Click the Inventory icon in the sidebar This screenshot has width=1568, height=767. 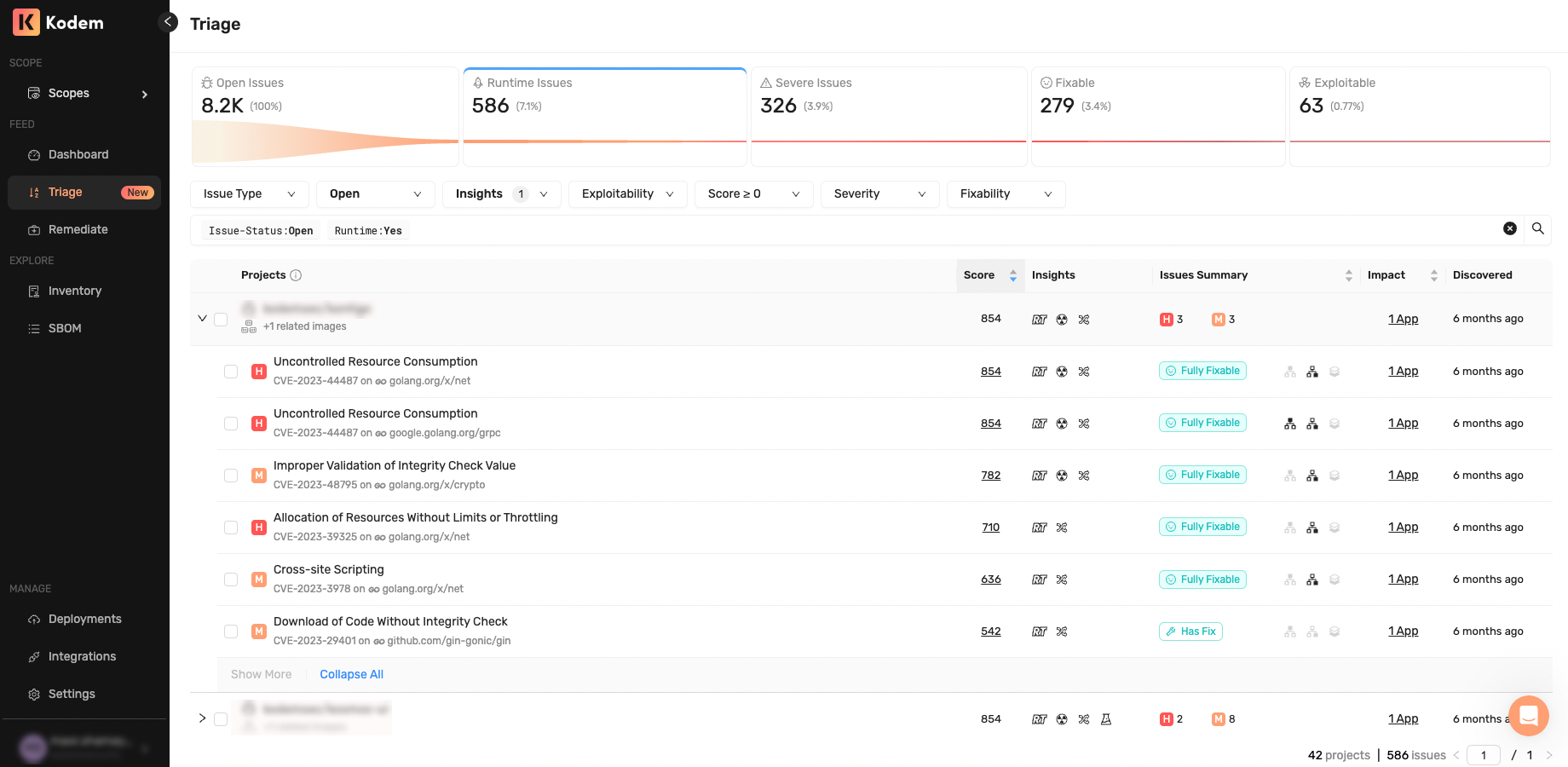pos(34,291)
